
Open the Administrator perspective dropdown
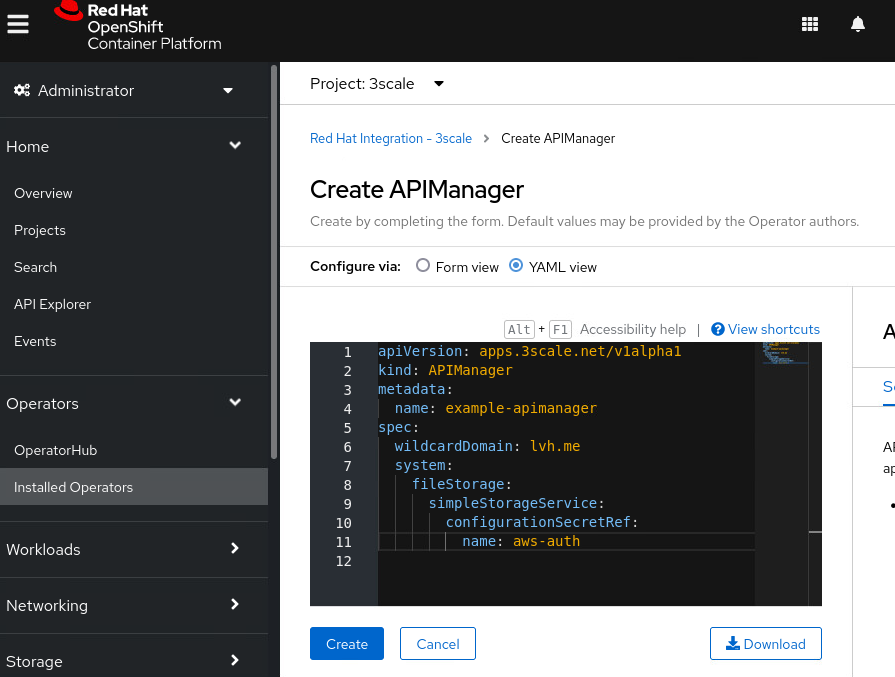(228, 90)
